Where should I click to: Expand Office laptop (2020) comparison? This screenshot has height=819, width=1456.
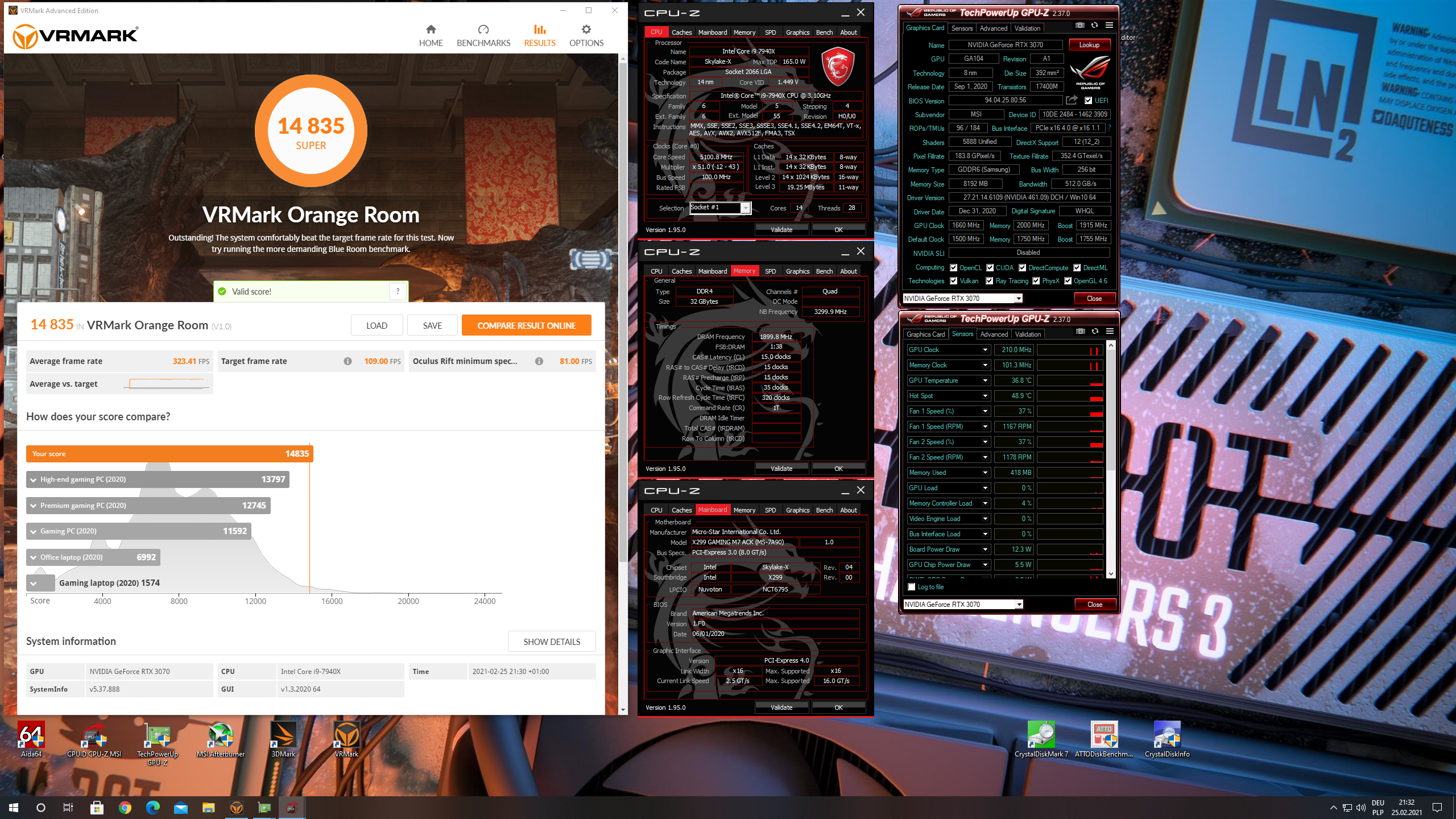34,557
